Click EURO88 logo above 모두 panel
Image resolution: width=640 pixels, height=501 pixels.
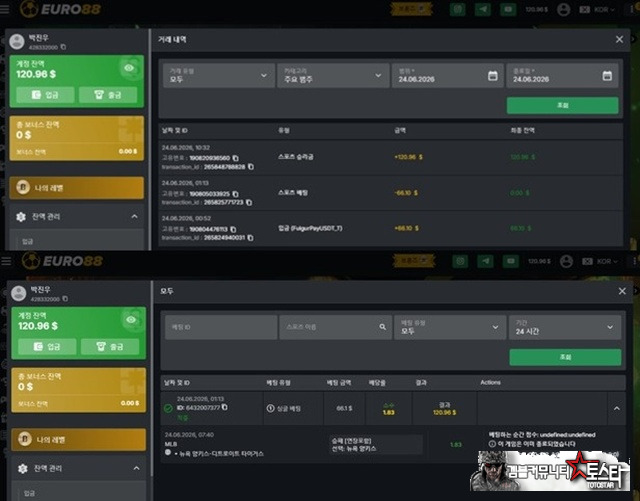(x=62, y=261)
